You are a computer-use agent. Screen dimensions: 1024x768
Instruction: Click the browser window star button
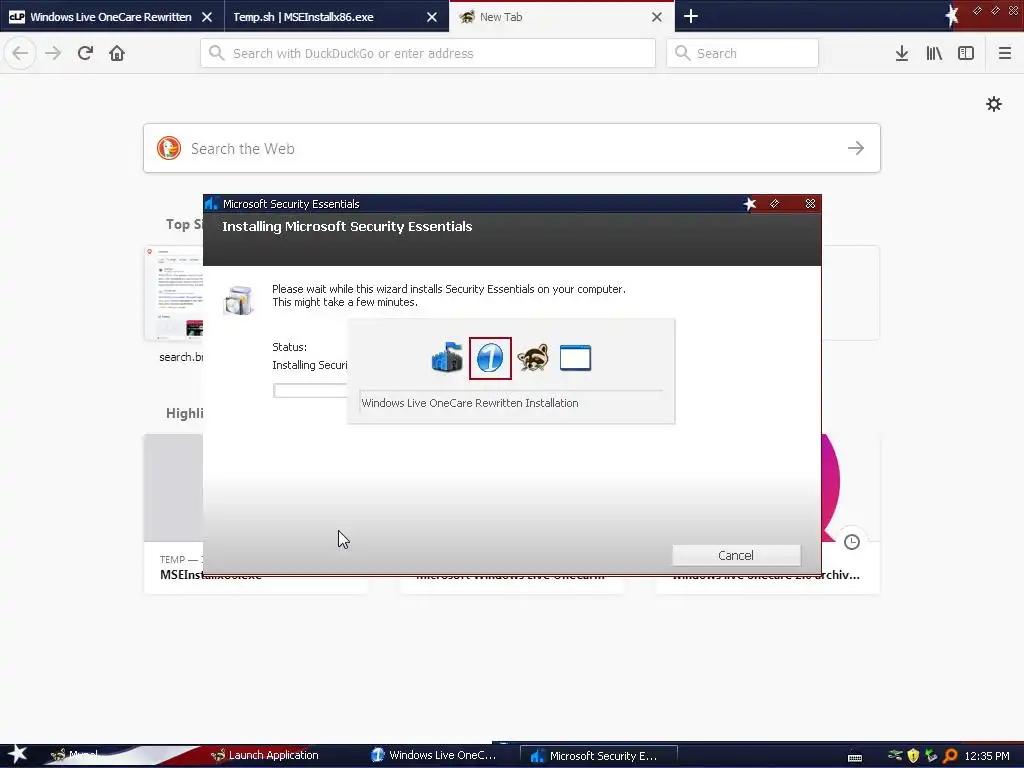(x=952, y=14)
